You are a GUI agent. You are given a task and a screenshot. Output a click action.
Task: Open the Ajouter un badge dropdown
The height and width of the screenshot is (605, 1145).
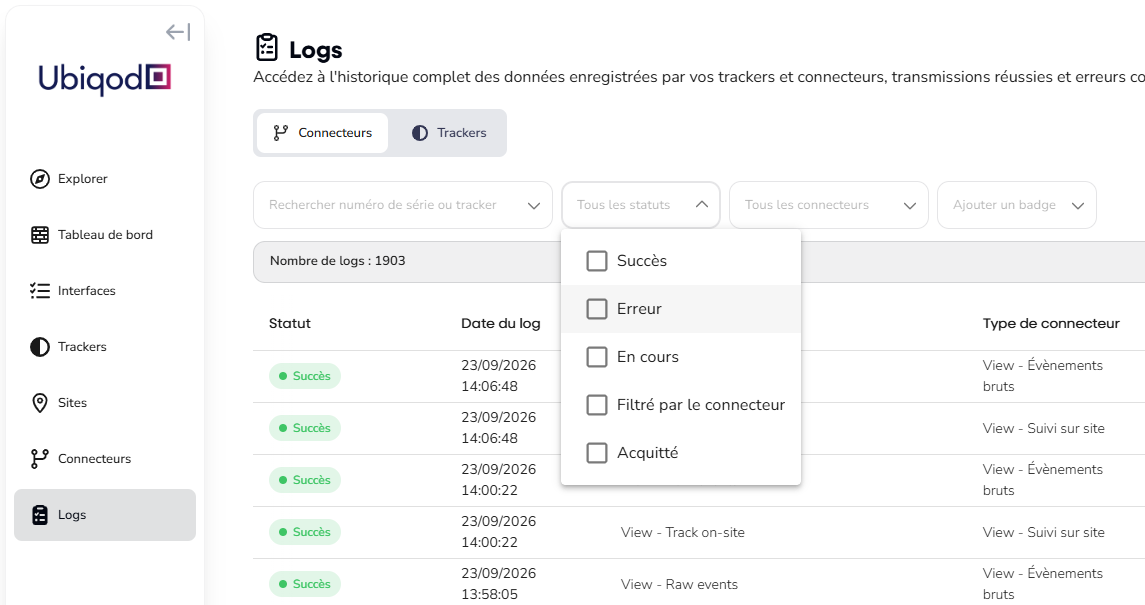1017,205
